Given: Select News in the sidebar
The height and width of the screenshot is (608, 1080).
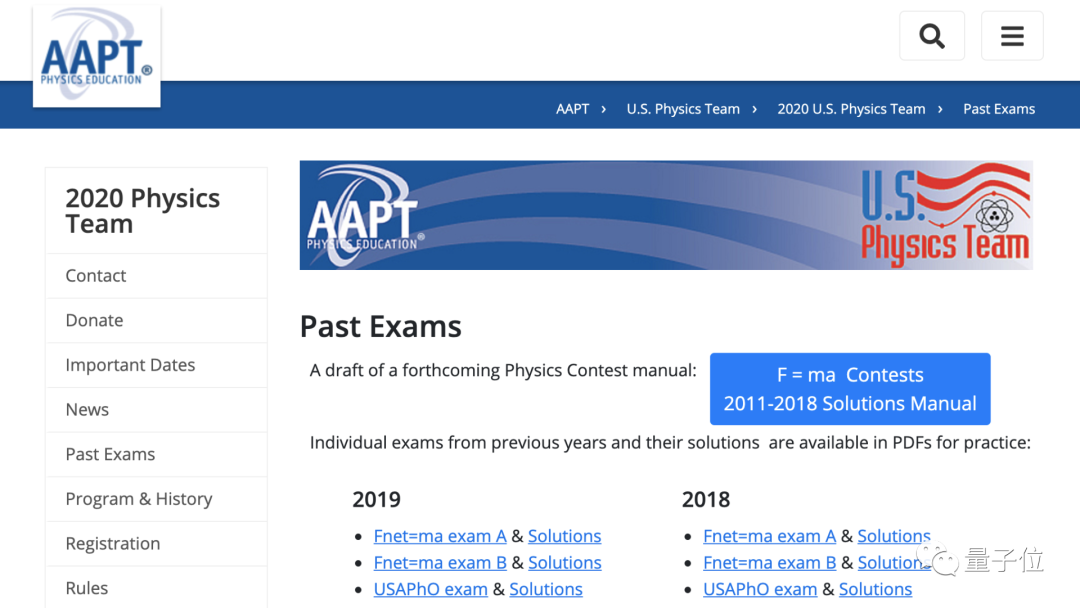Looking at the screenshot, I should coord(87,410).
